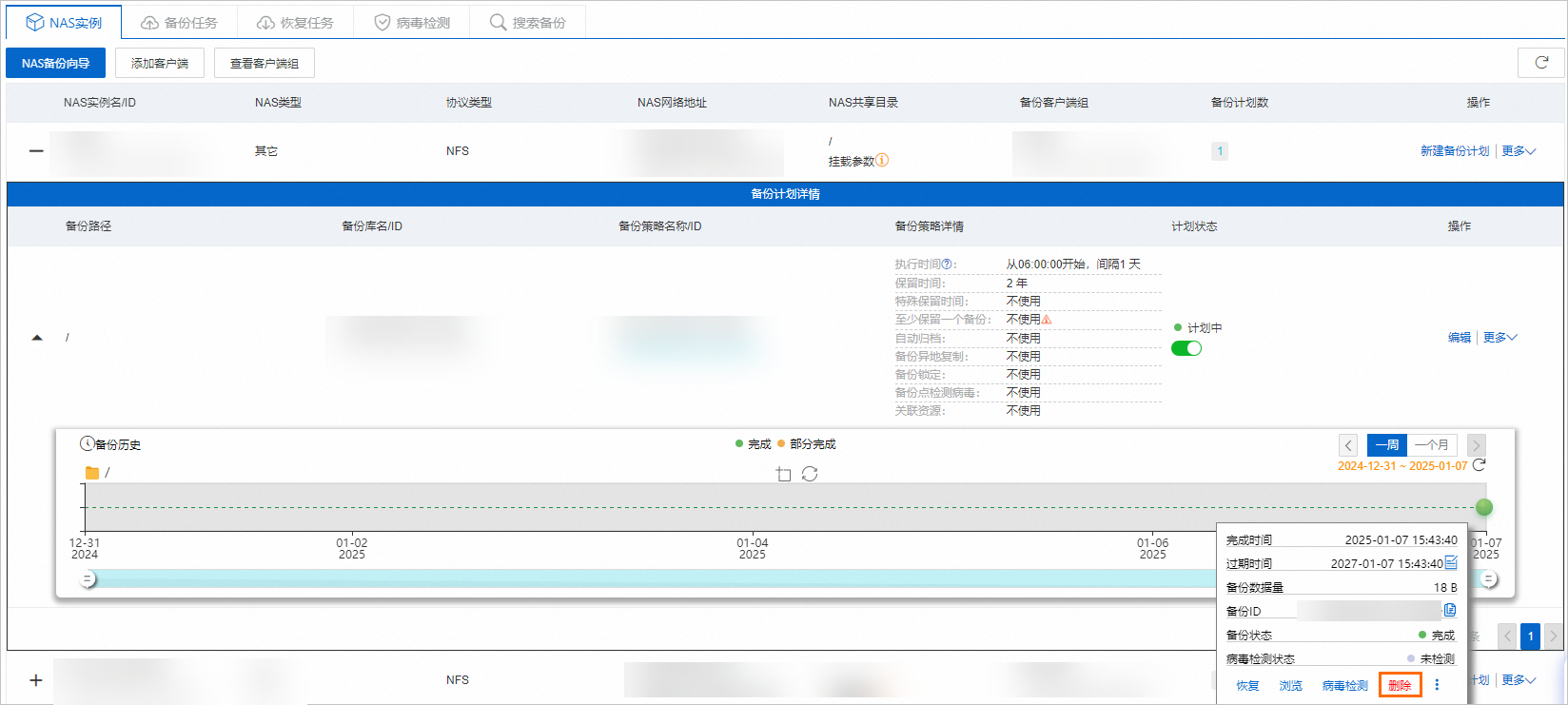Click the zoom reset icon above the chart
Image resolution: width=1568 pixels, height=705 pixels.
810,474
